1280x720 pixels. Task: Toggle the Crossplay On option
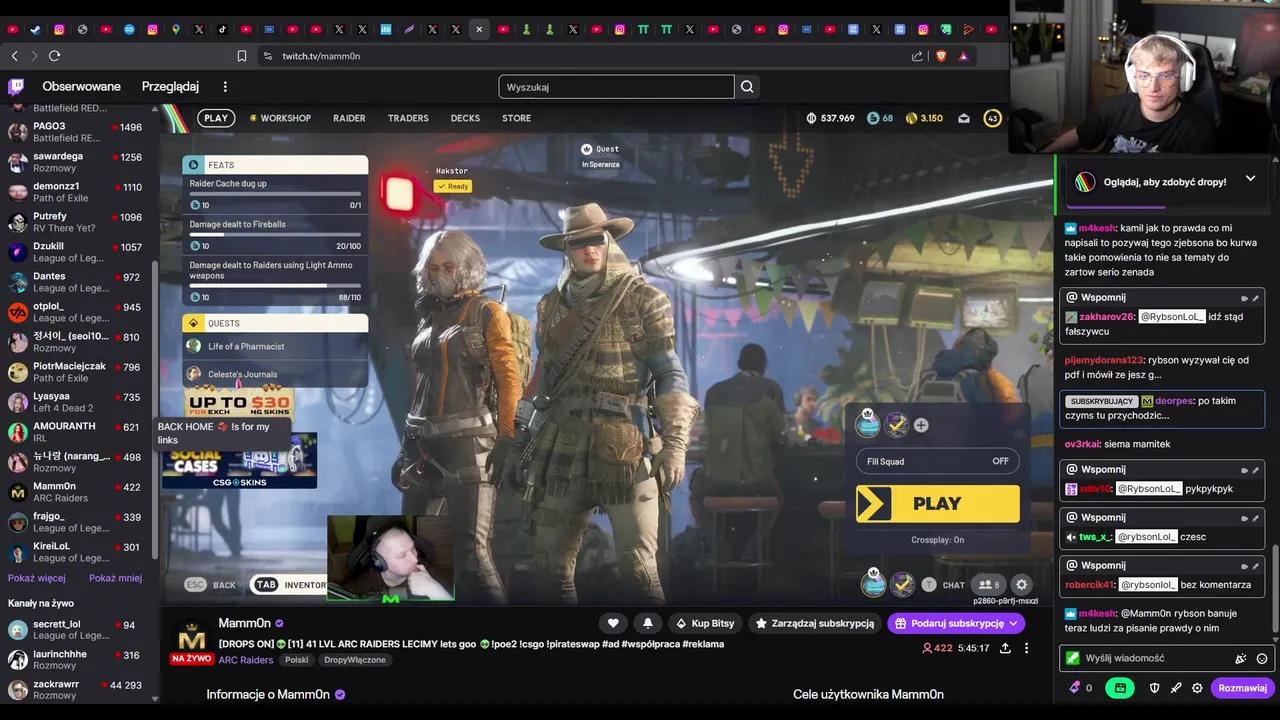coord(937,539)
